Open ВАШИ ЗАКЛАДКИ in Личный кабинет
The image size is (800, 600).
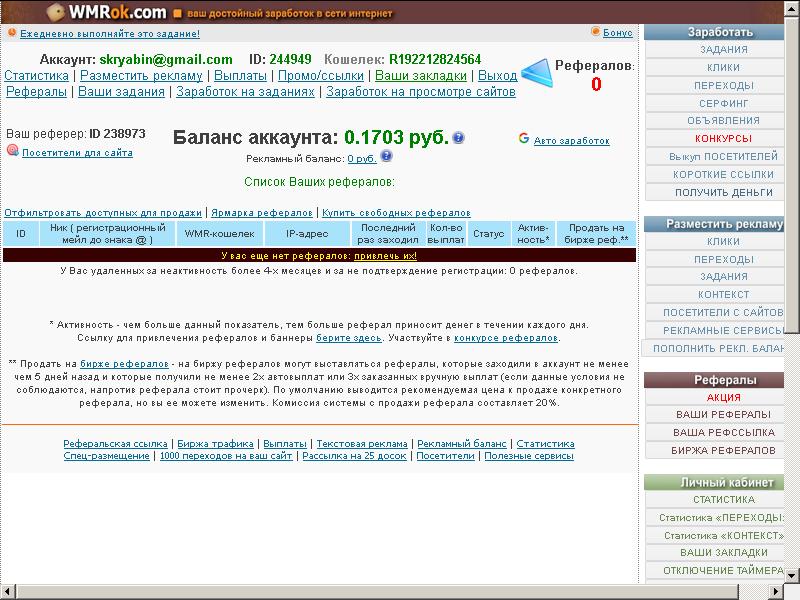[715, 553]
